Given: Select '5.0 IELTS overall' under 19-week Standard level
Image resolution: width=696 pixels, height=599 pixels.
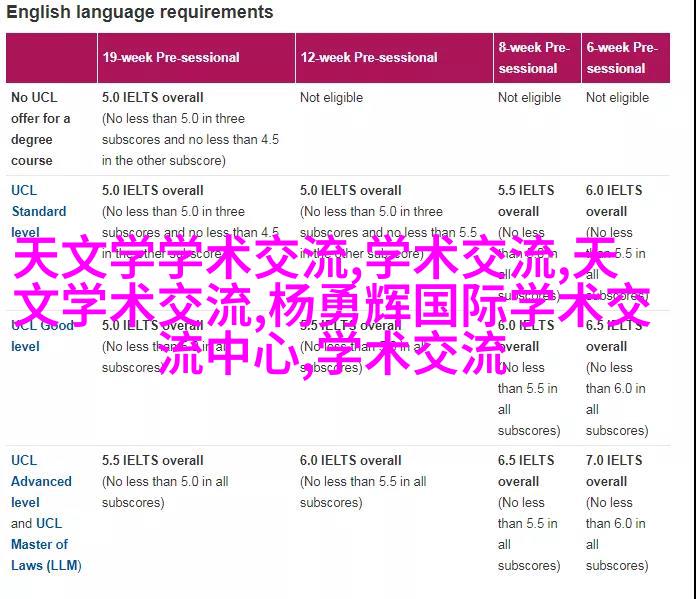Looking at the screenshot, I should (x=153, y=190).
